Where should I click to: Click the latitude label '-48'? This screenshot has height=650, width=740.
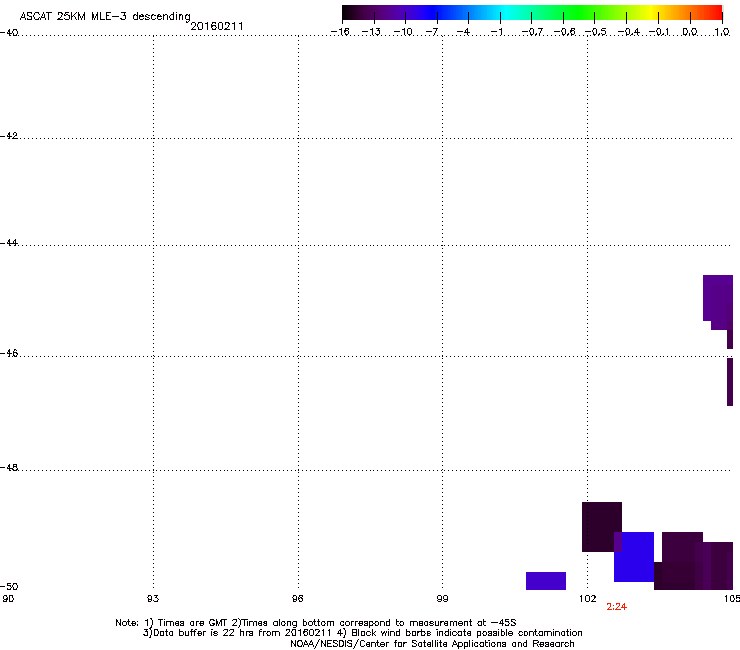pos(9,468)
